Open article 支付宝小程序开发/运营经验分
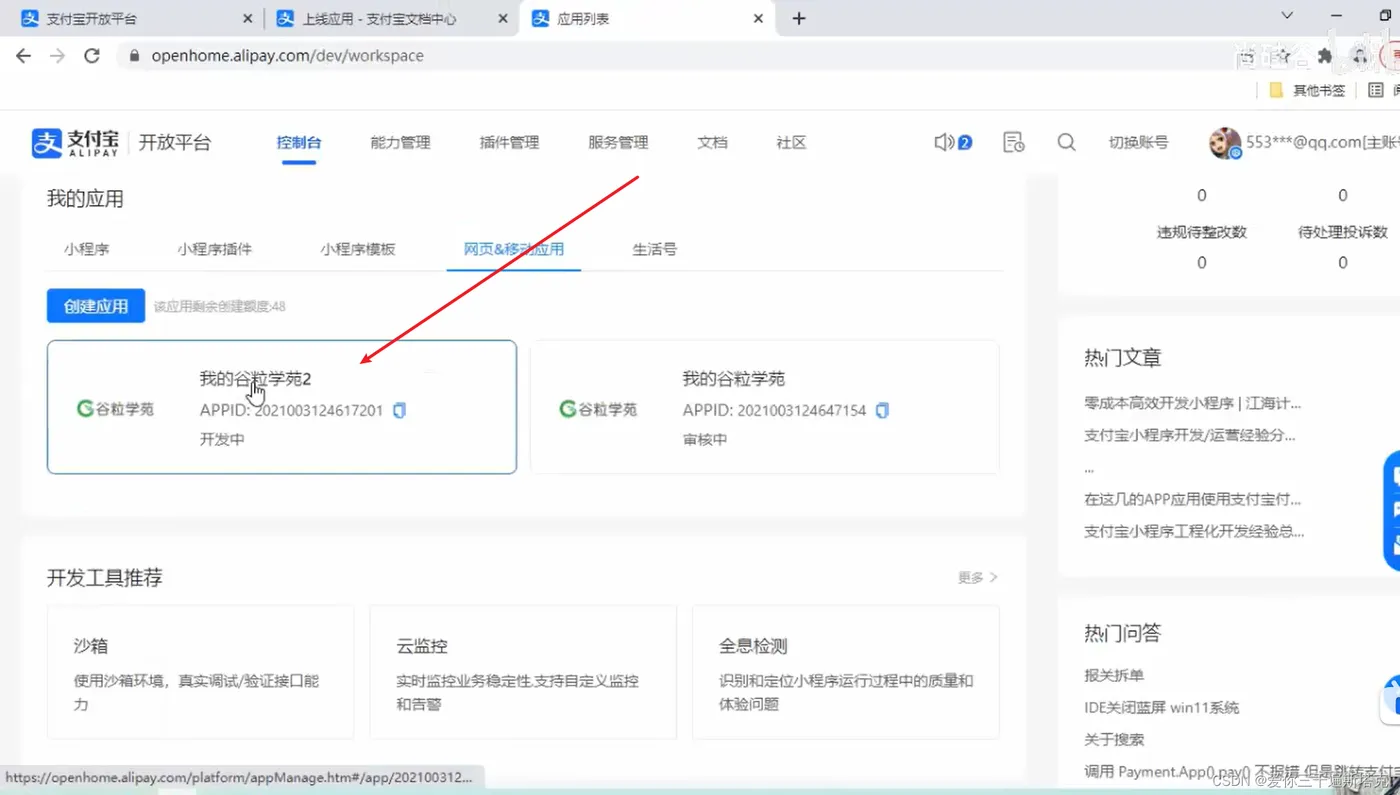 point(1189,436)
